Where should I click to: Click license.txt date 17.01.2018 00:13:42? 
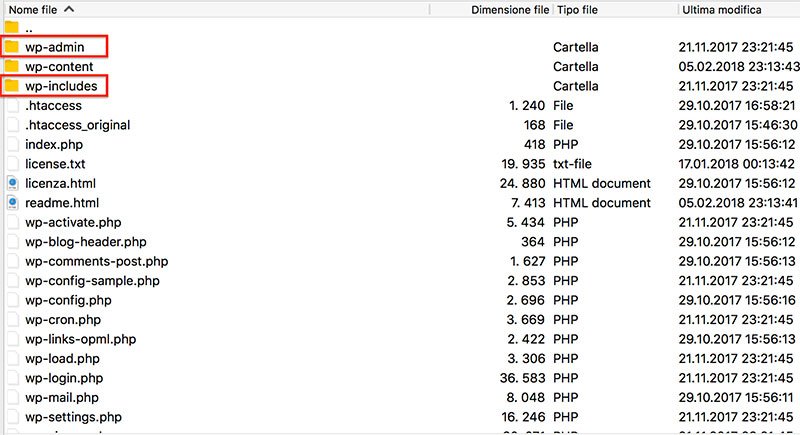coord(737,164)
